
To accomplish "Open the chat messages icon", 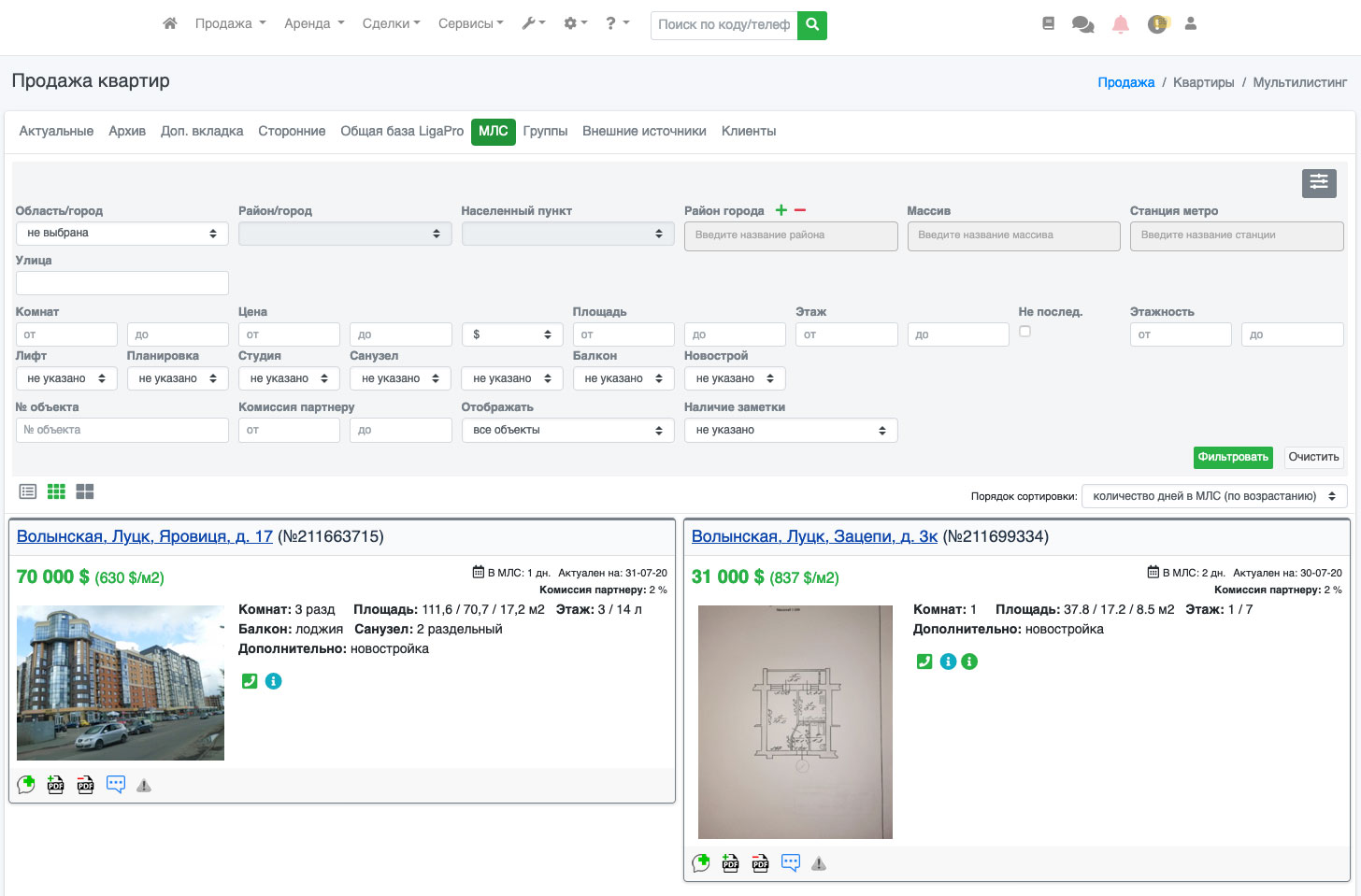I will click(x=1082, y=24).
